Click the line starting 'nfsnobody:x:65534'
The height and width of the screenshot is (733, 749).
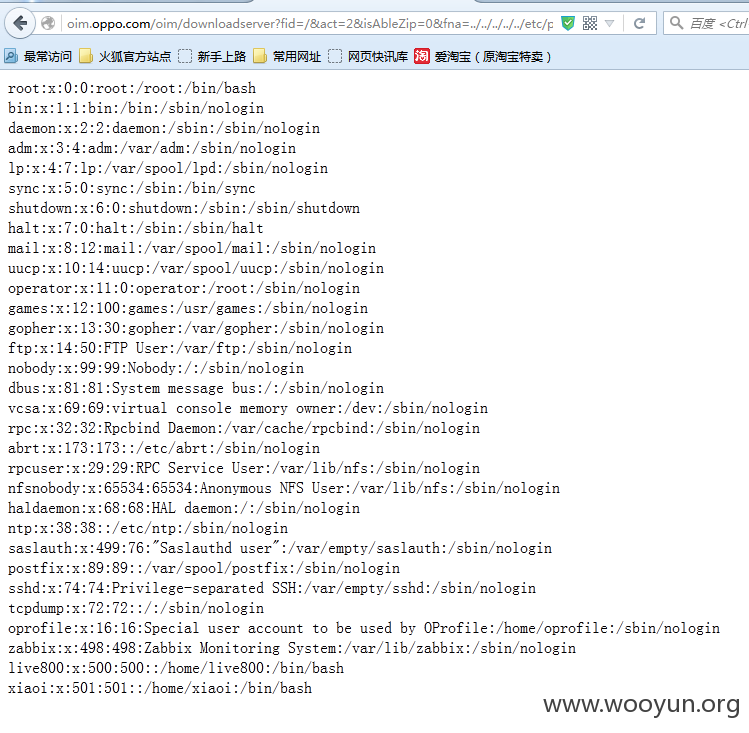pos(284,489)
